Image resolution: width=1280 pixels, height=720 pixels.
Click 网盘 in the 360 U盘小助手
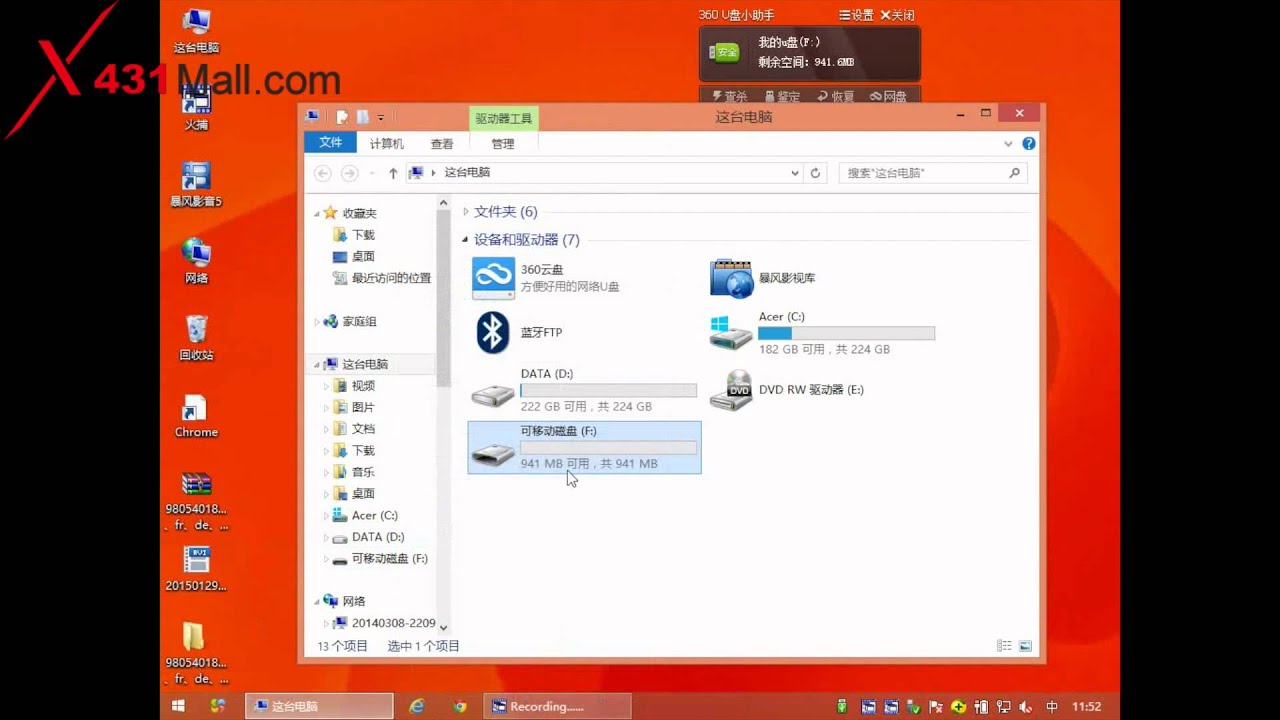[x=888, y=97]
